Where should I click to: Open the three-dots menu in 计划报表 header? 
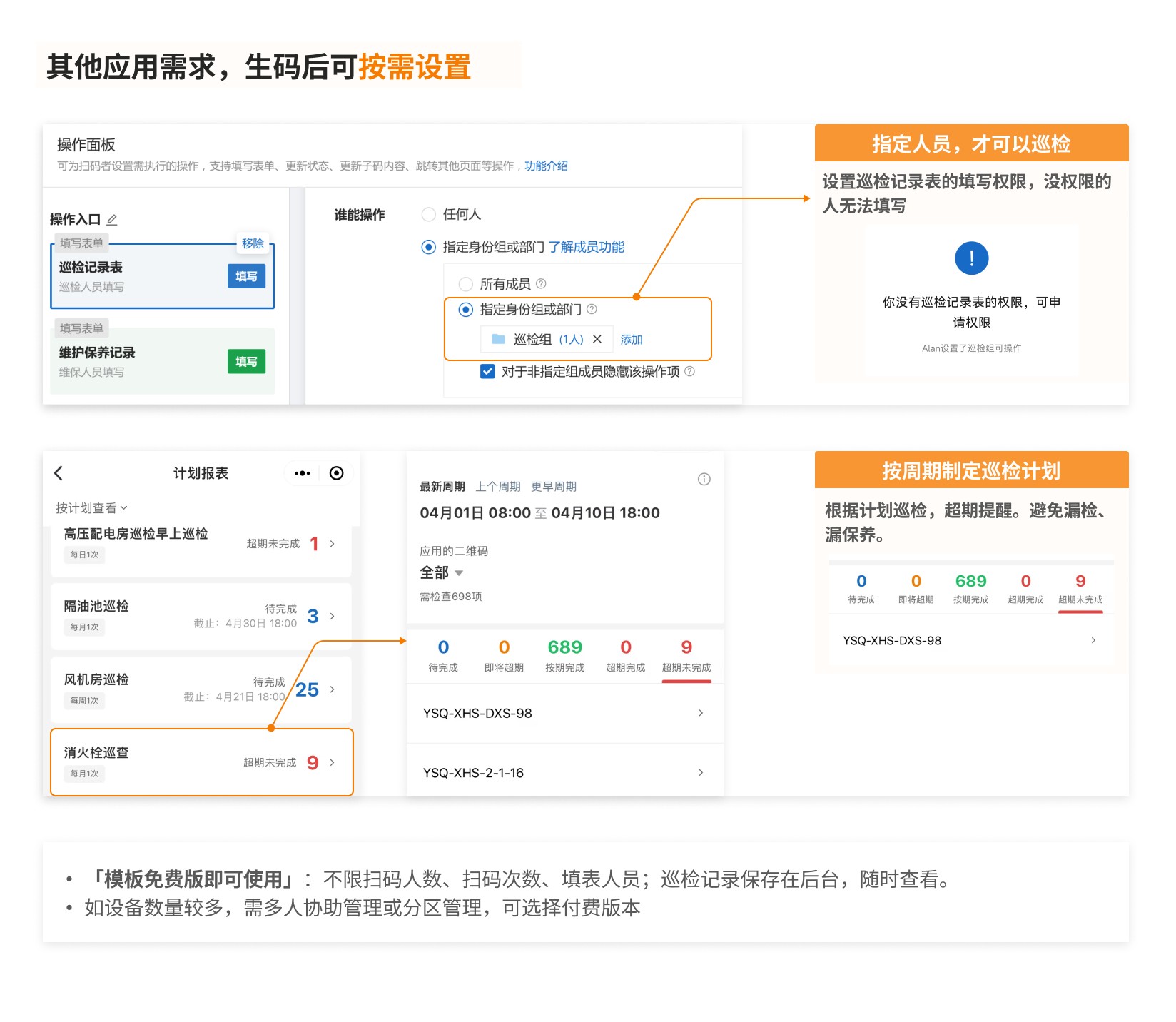click(302, 473)
